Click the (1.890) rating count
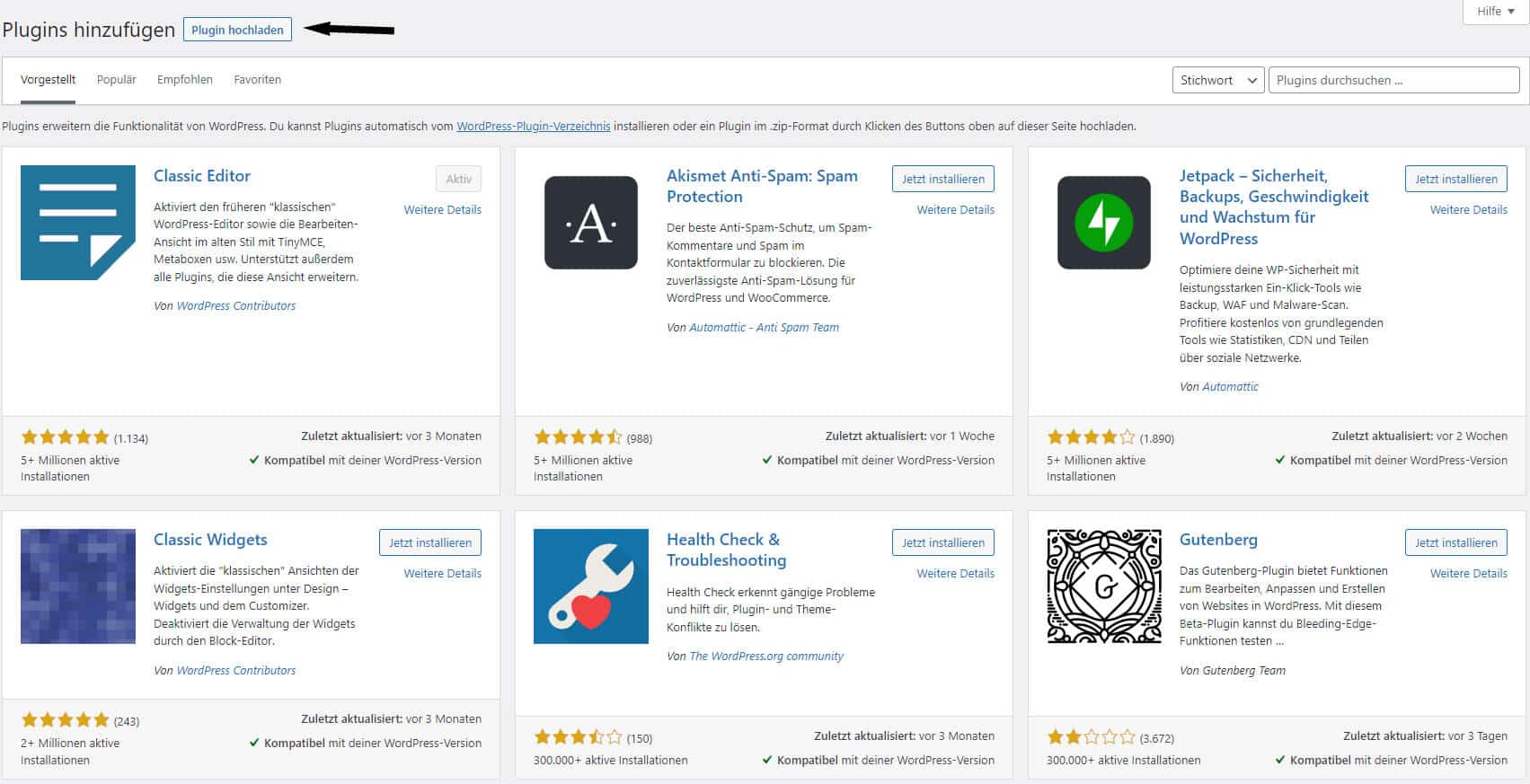The height and width of the screenshot is (784, 1530). click(x=1157, y=439)
